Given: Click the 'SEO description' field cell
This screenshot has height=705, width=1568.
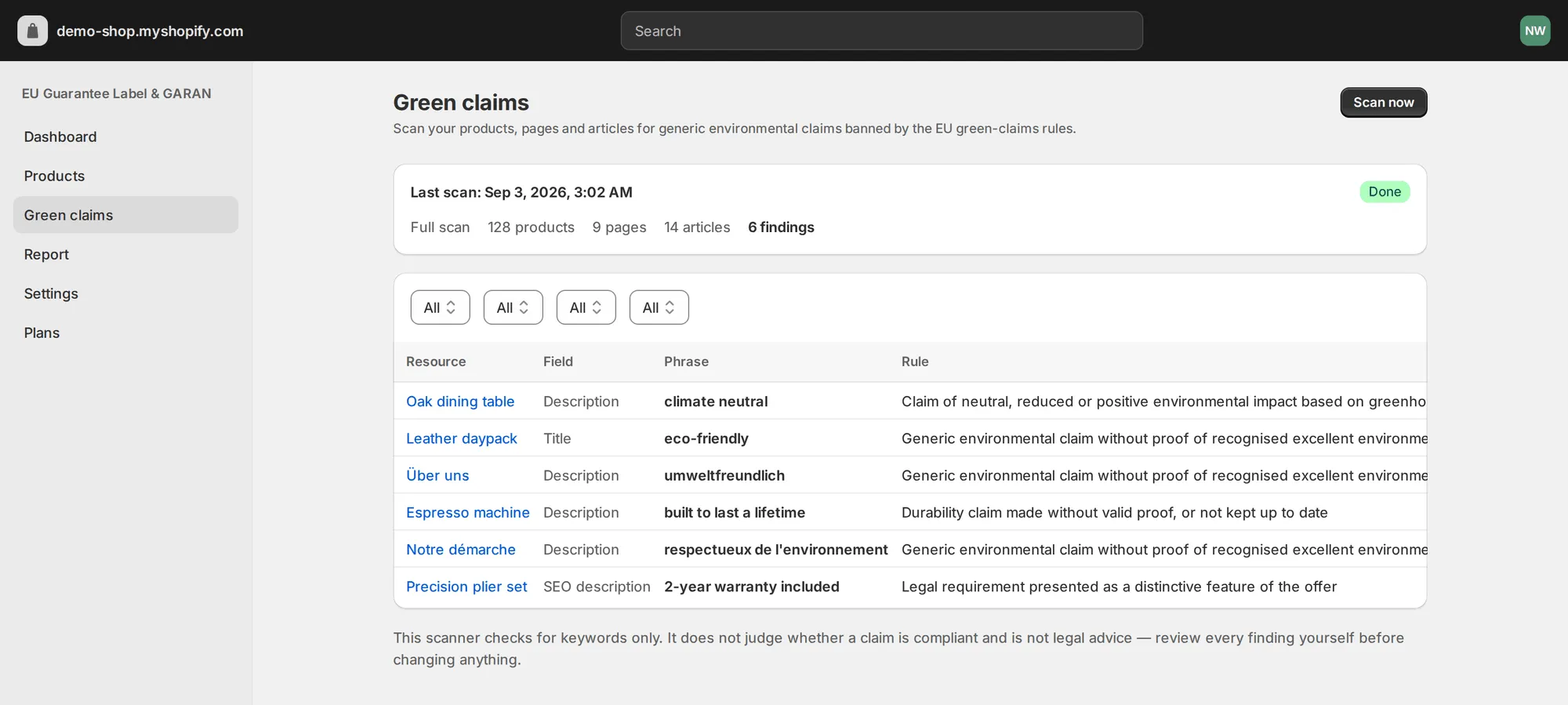Looking at the screenshot, I should pyautogui.click(x=597, y=587).
